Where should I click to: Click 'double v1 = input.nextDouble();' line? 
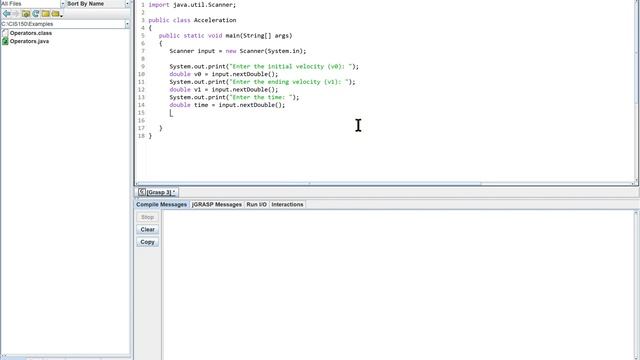pyautogui.click(x=224, y=90)
